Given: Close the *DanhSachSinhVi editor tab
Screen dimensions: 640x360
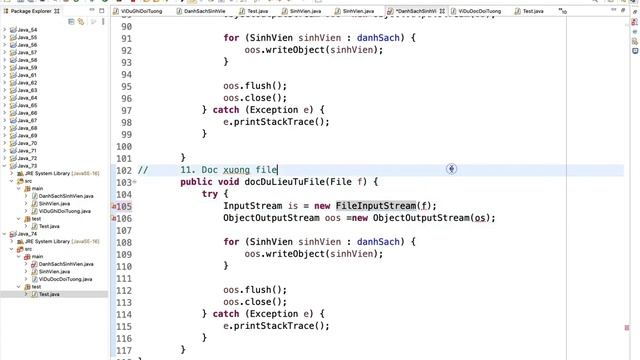Looking at the screenshot, I should point(442,11).
